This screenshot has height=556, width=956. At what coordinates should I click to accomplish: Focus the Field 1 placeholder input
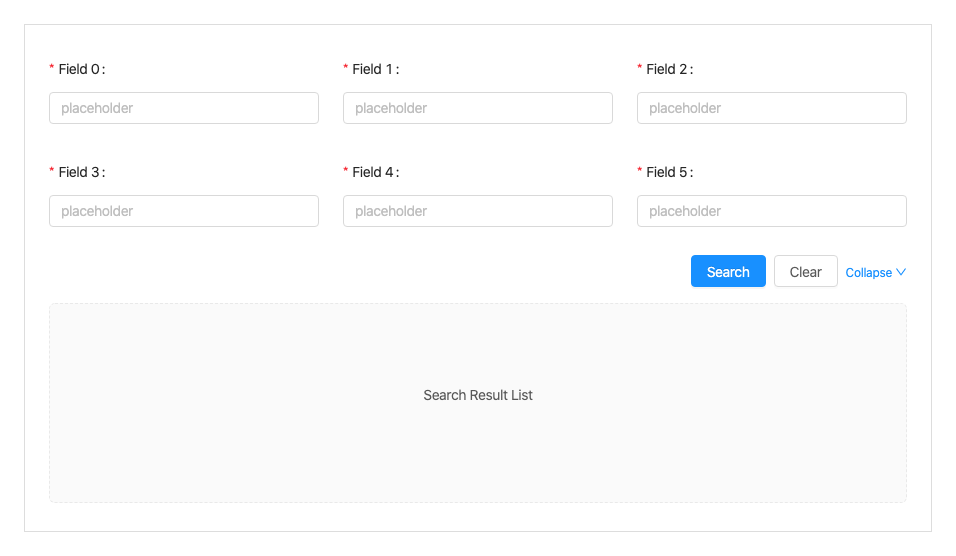(478, 108)
